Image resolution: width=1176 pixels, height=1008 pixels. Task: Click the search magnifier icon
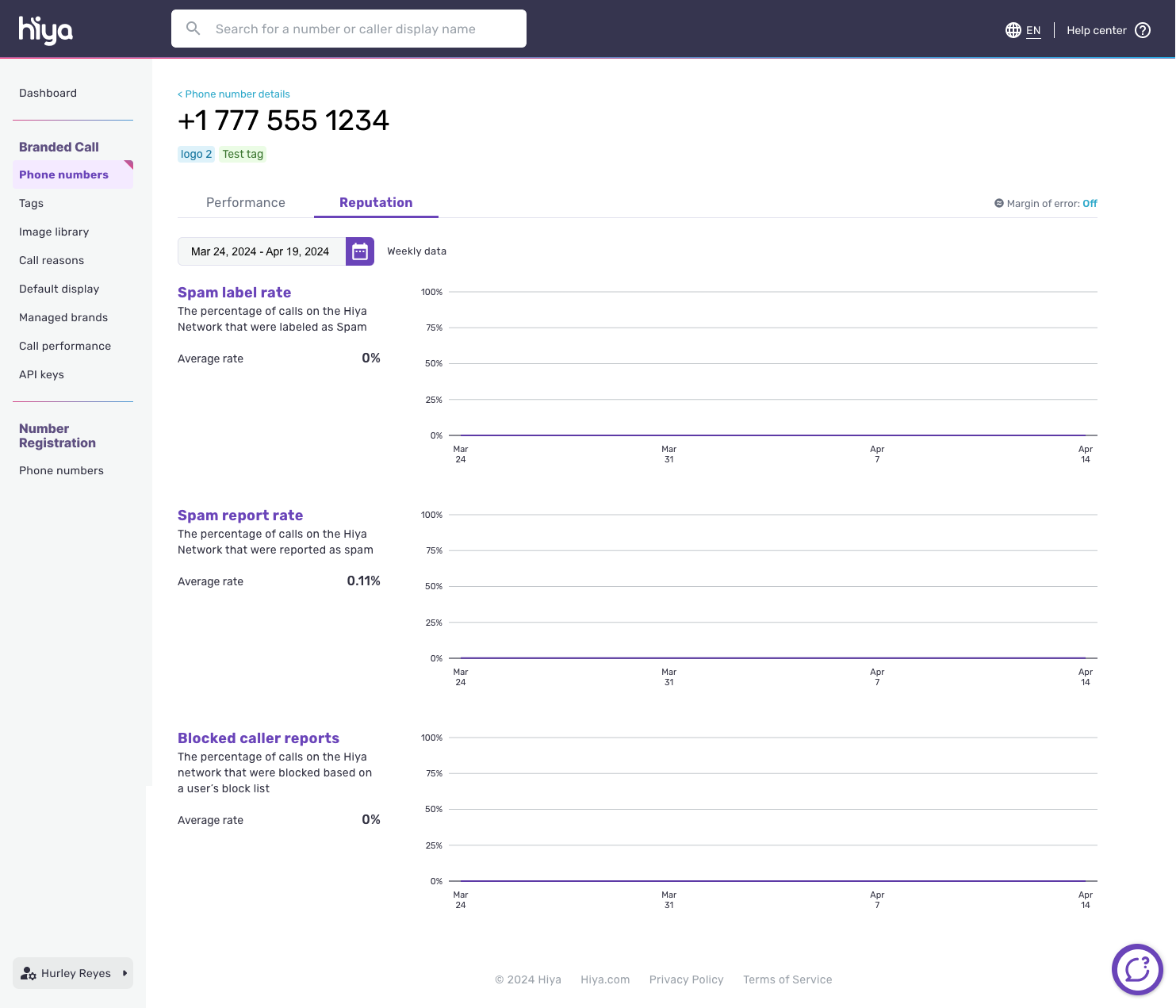click(193, 29)
